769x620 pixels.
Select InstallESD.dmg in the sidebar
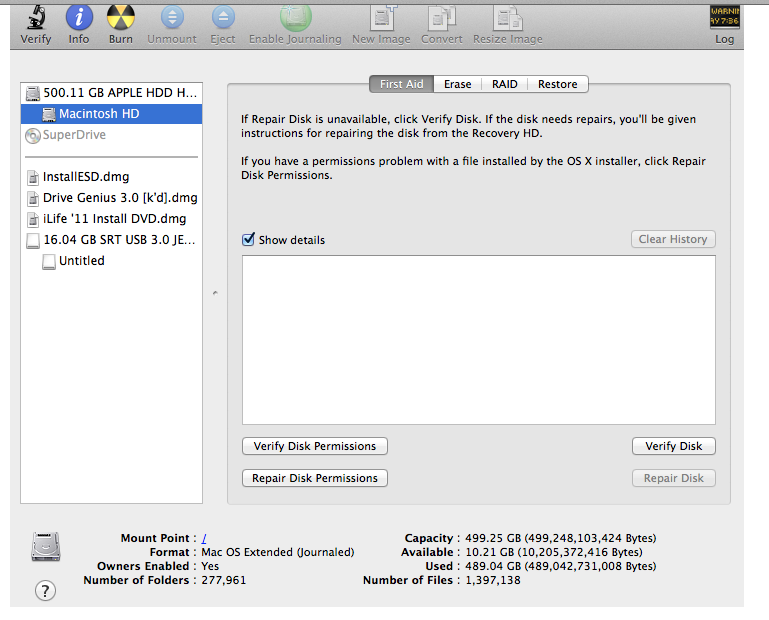[111, 177]
